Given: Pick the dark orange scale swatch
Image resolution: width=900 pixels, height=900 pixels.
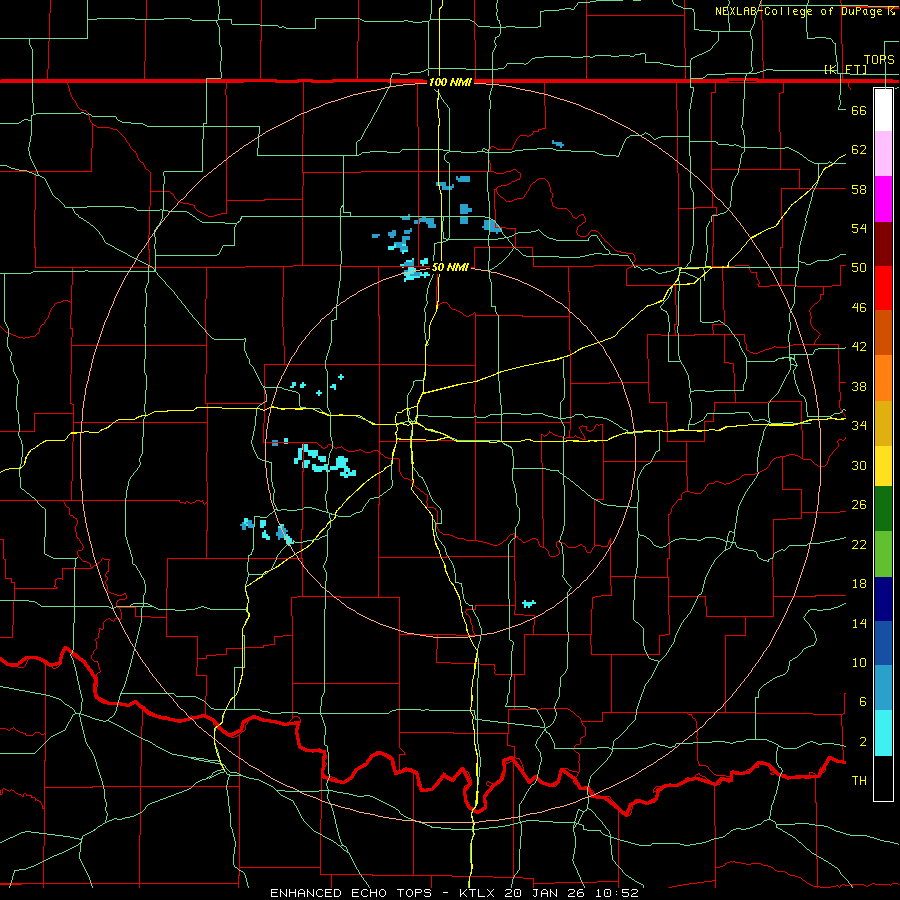Looking at the screenshot, I should point(883,332).
